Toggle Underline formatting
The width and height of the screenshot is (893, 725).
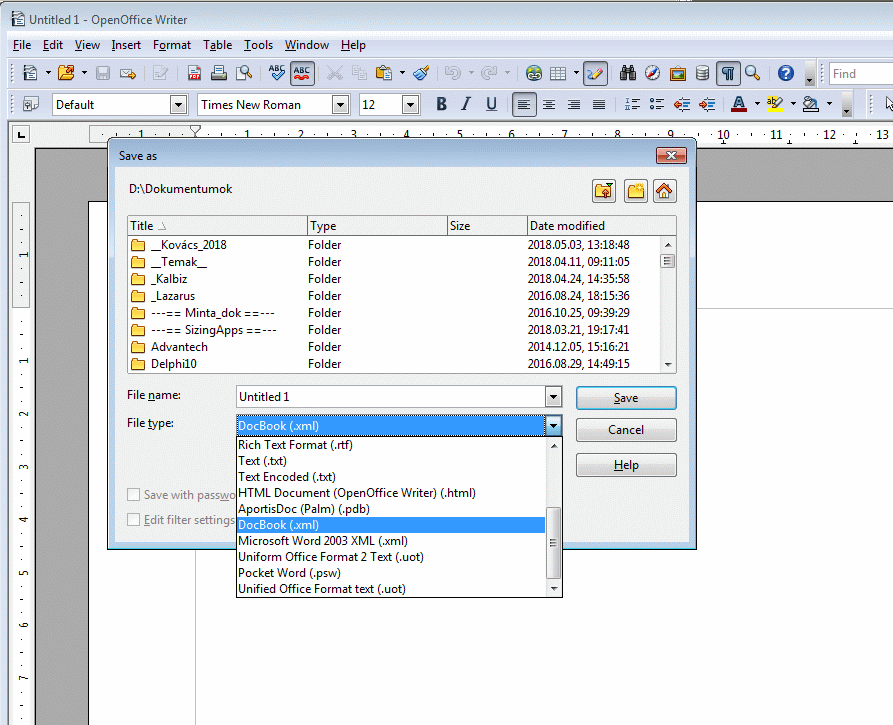tap(491, 104)
